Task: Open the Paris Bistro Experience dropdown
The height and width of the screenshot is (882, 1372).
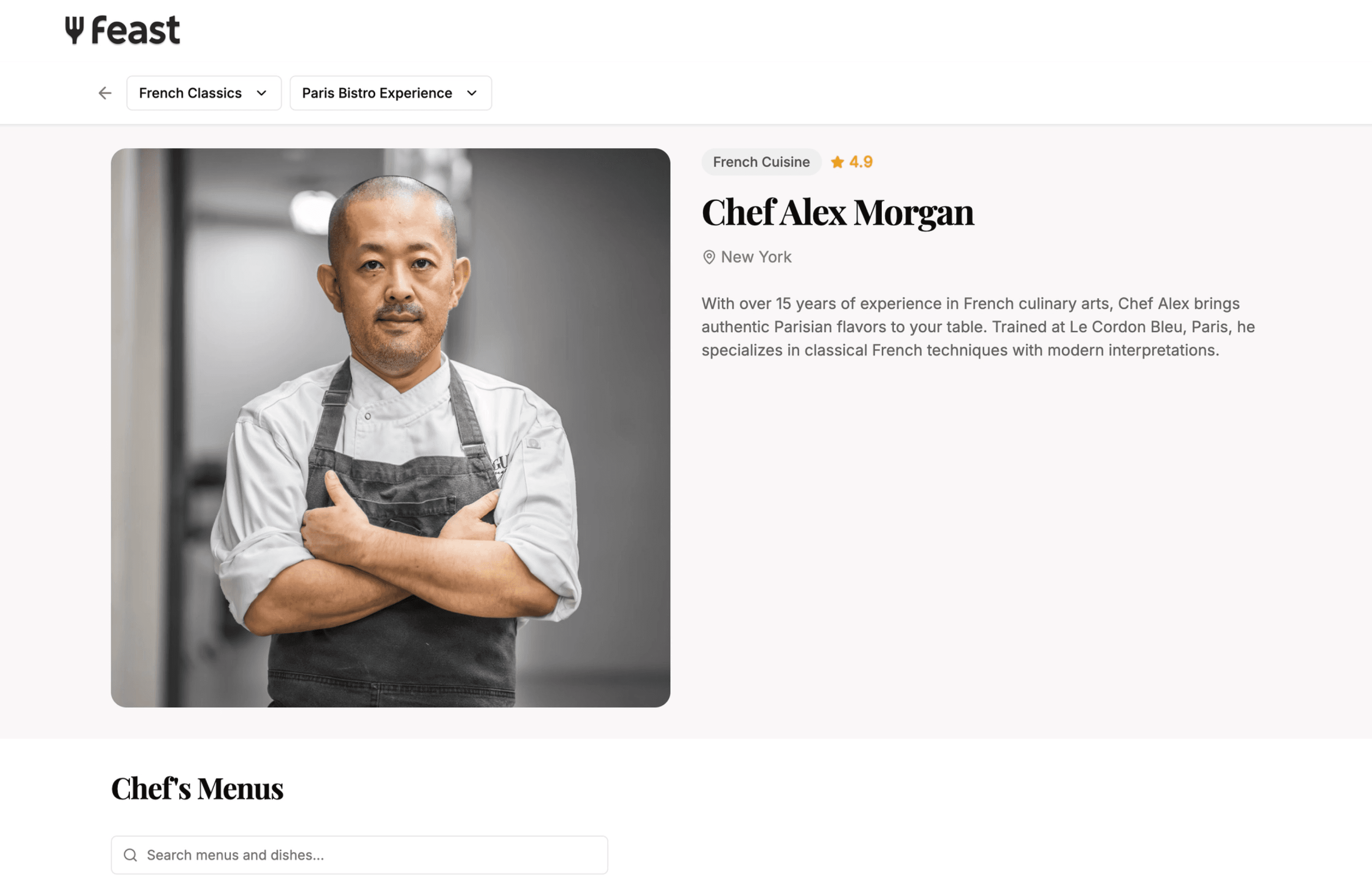Action: tap(390, 93)
